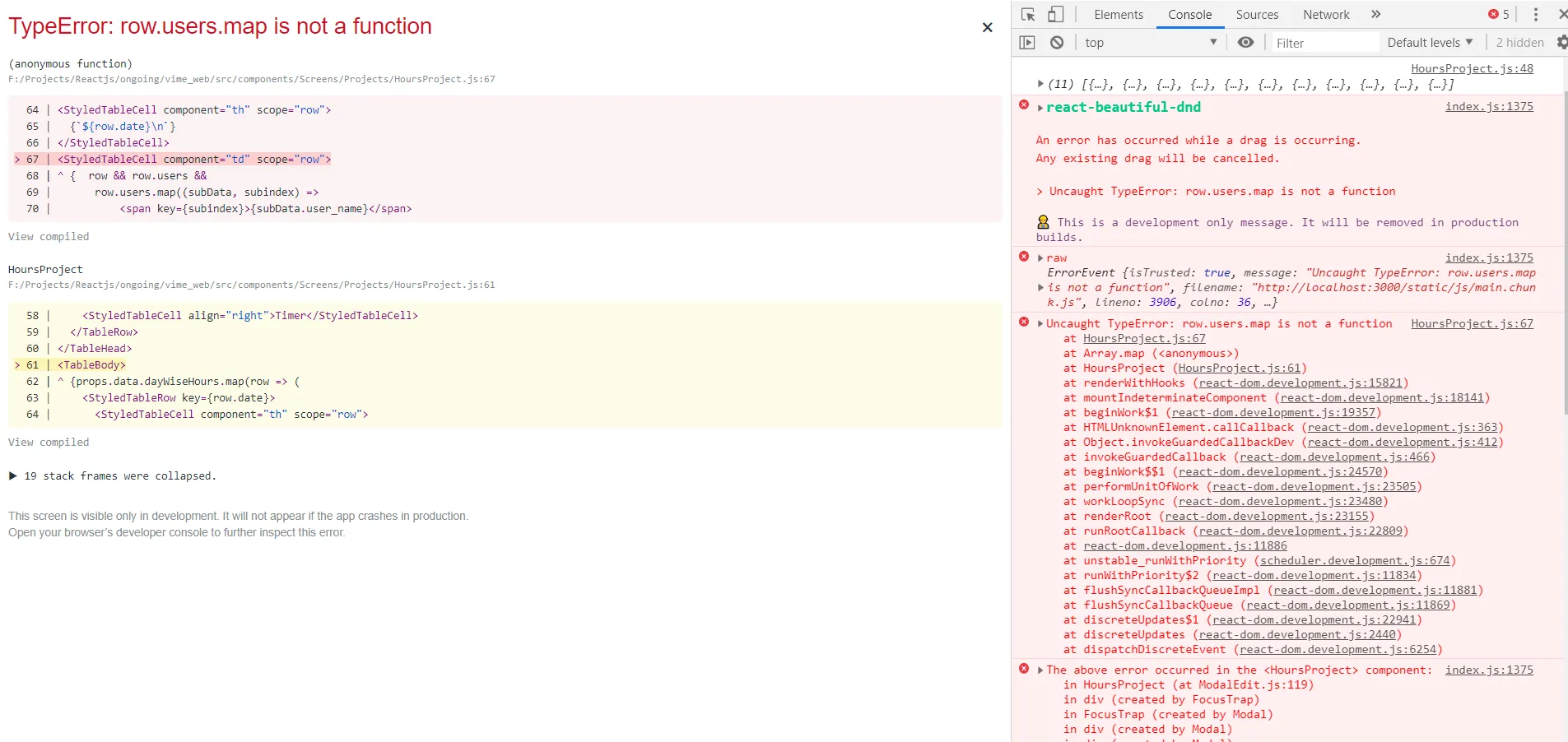
Task: Click error icon beside 'raw' entry
Action: [x=1024, y=256]
